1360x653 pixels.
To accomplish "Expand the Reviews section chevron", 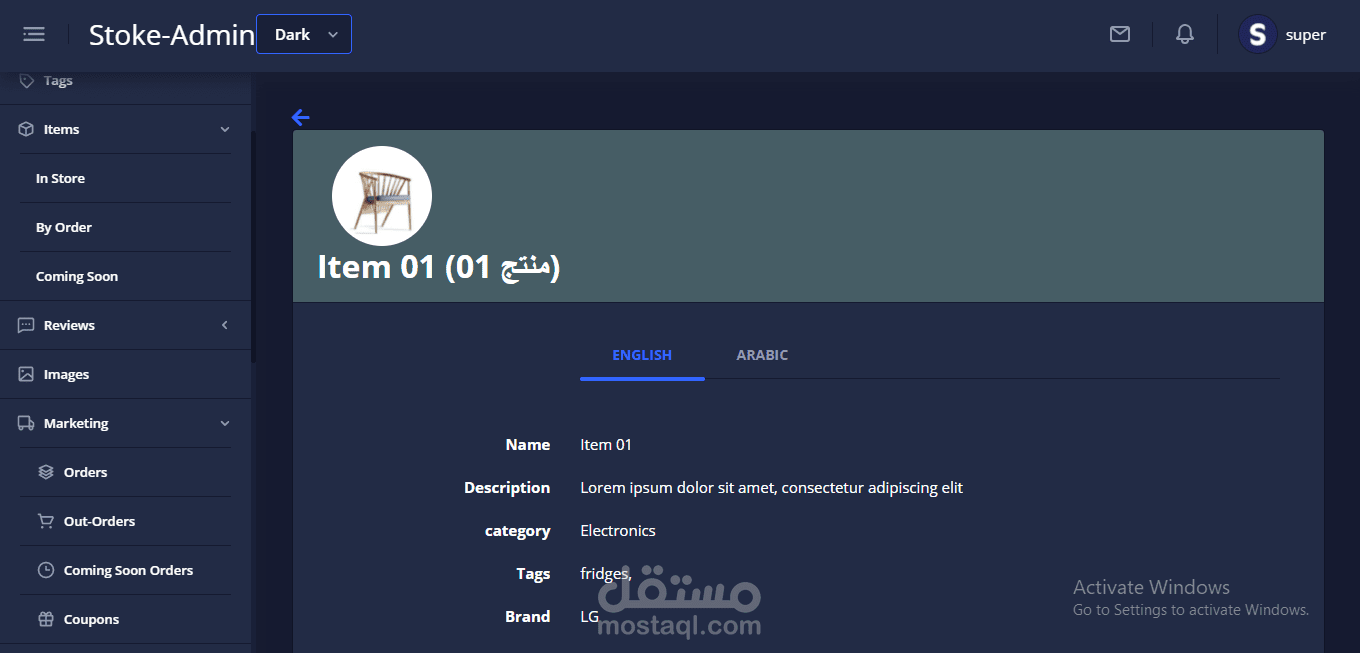I will point(225,325).
